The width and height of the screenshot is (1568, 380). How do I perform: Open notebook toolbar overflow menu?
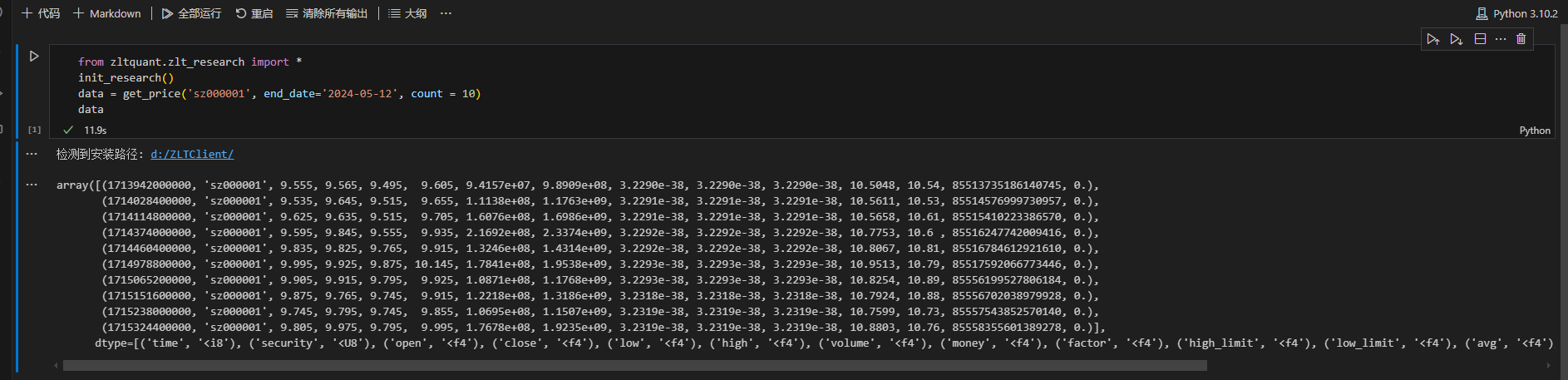pyautogui.click(x=446, y=13)
